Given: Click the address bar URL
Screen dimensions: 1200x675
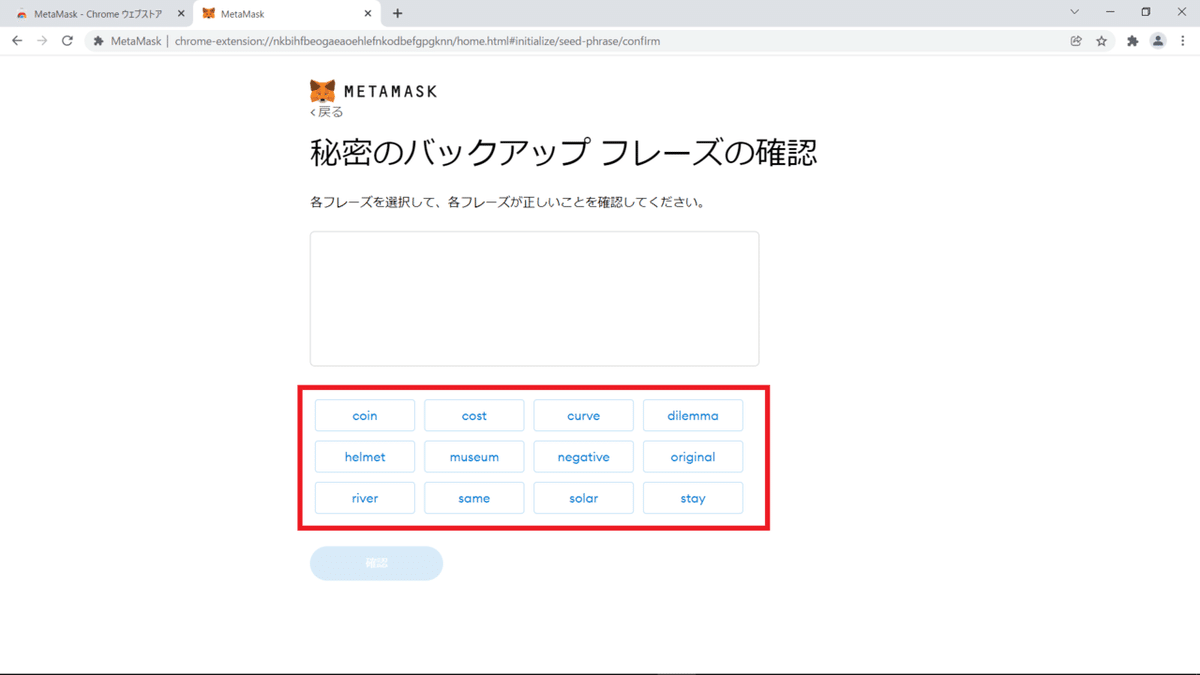Looking at the screenshot, I should click(x=417, y=41).
